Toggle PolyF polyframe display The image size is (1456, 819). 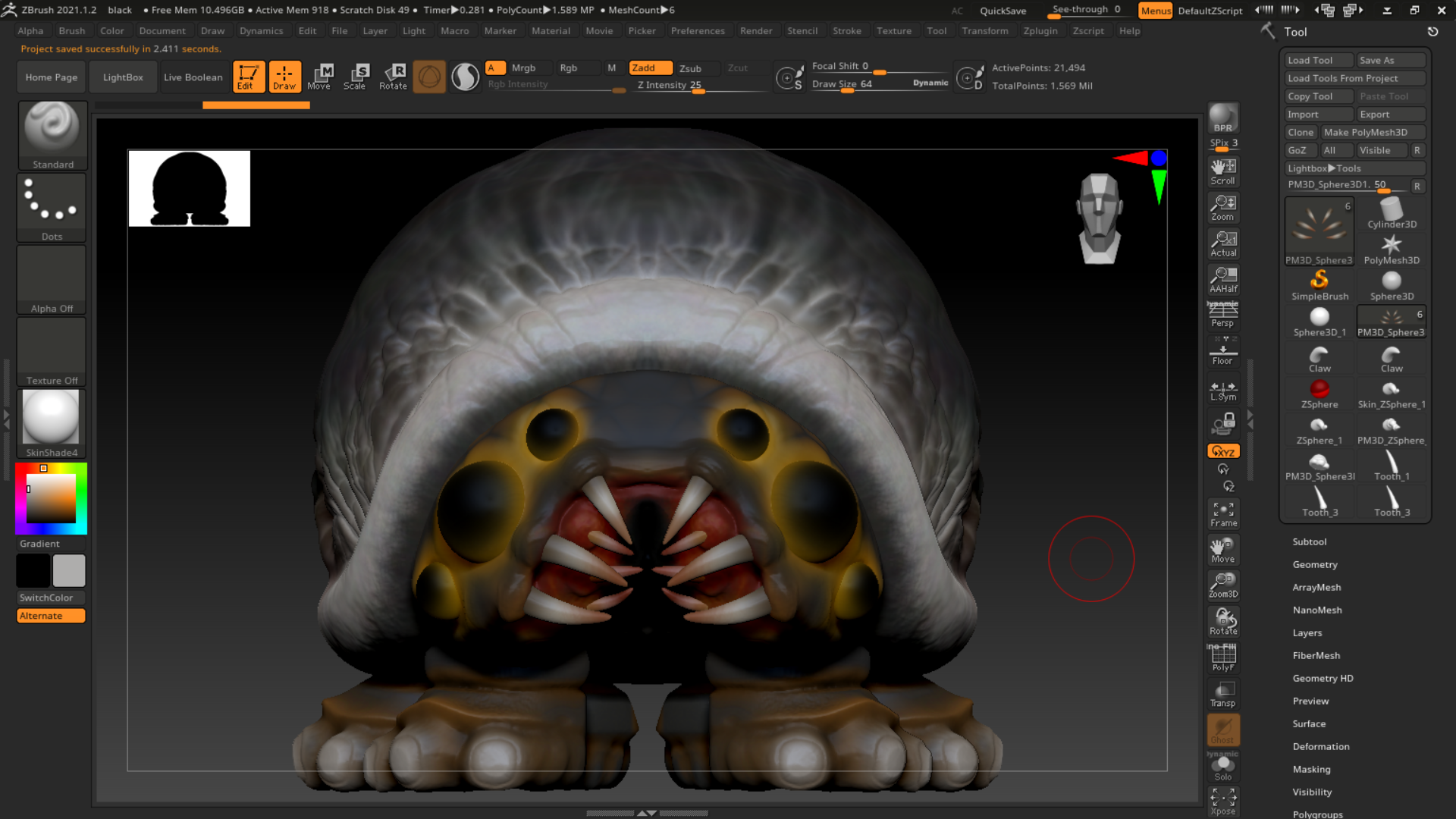tap(1222, 657)
